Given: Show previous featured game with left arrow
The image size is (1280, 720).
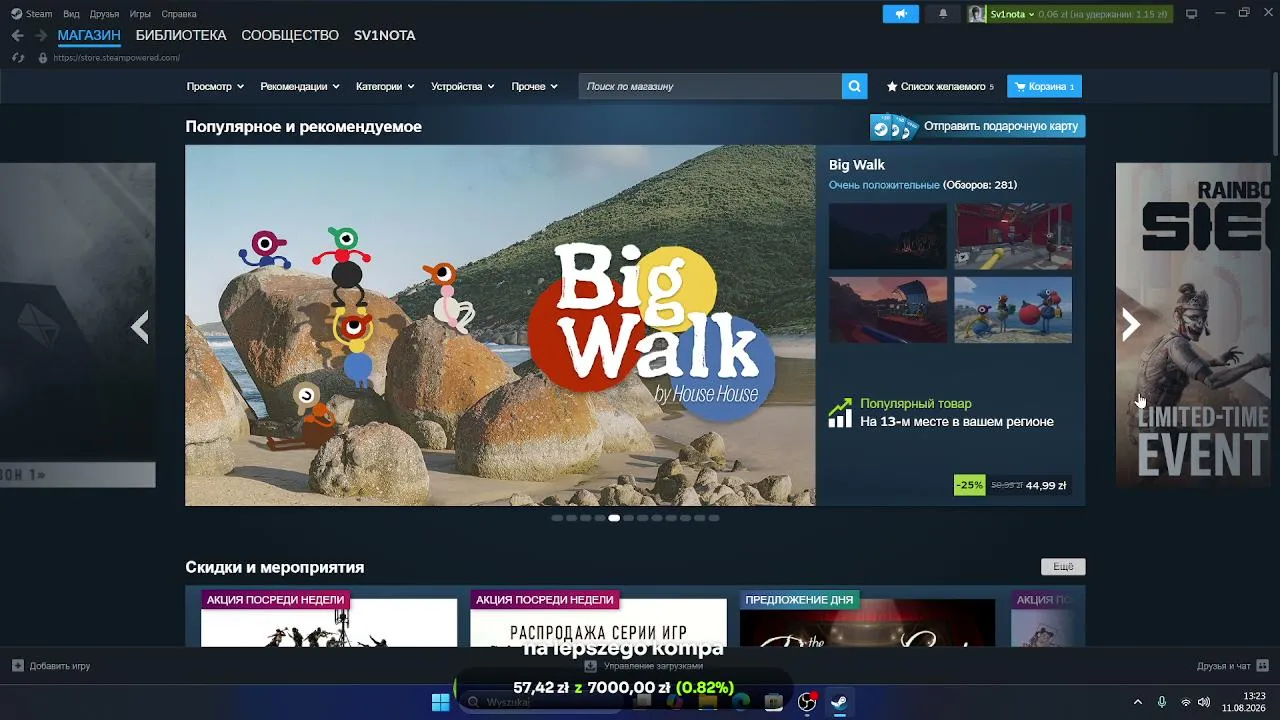Looking at the screenshot, I should point(140,326).
